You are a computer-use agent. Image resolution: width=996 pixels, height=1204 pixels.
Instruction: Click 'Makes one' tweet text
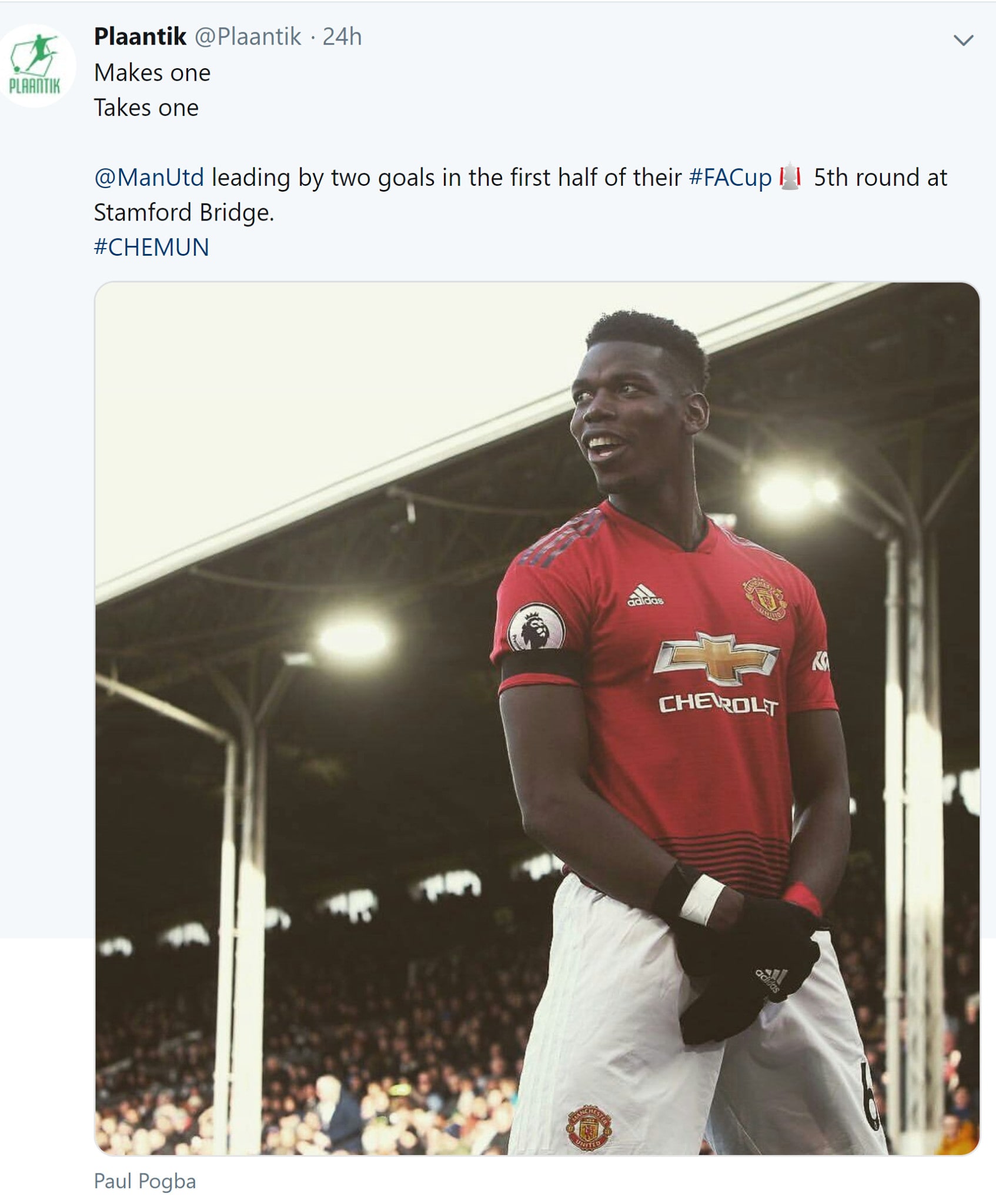tap(152, 73)
